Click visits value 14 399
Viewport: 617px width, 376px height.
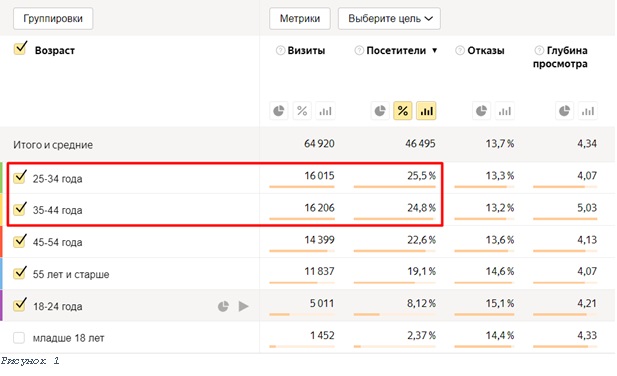point(319,240)
